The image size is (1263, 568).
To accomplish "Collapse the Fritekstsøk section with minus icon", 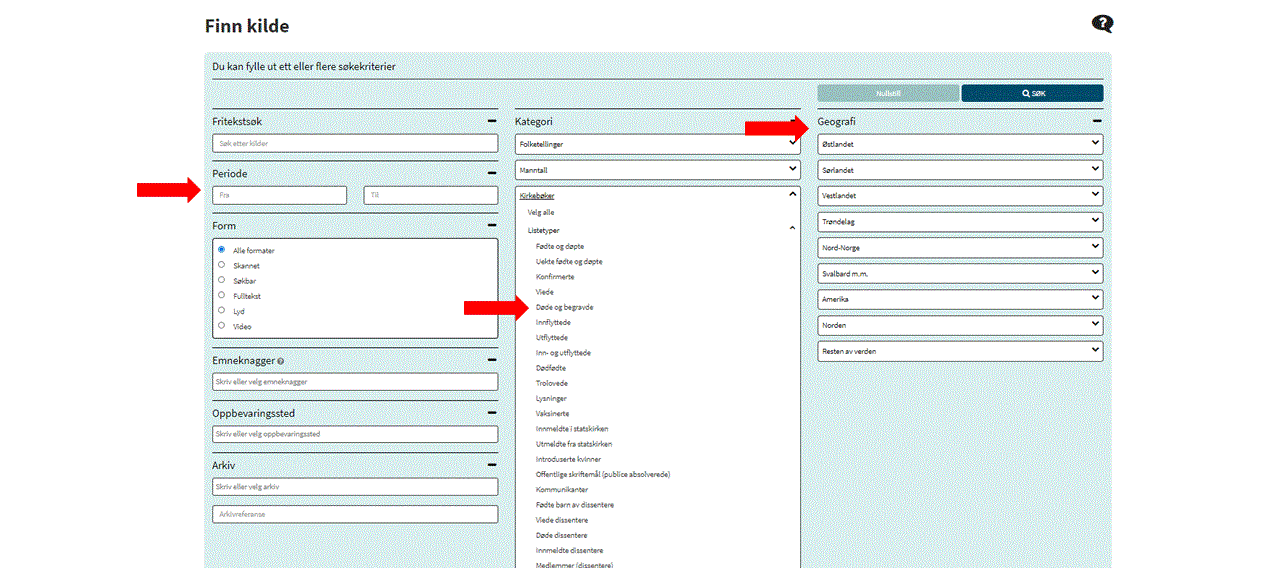I will click(x=491, y=121).
